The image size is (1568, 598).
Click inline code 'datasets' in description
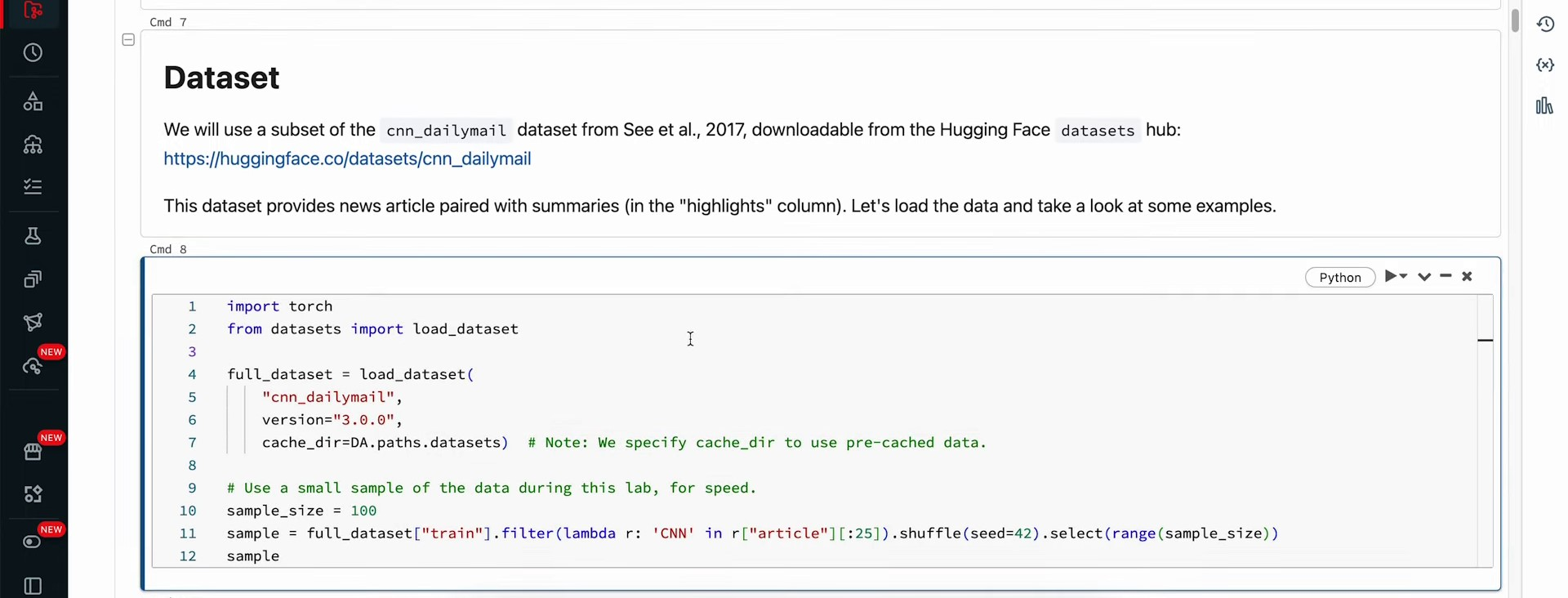tap(1098, 131)
